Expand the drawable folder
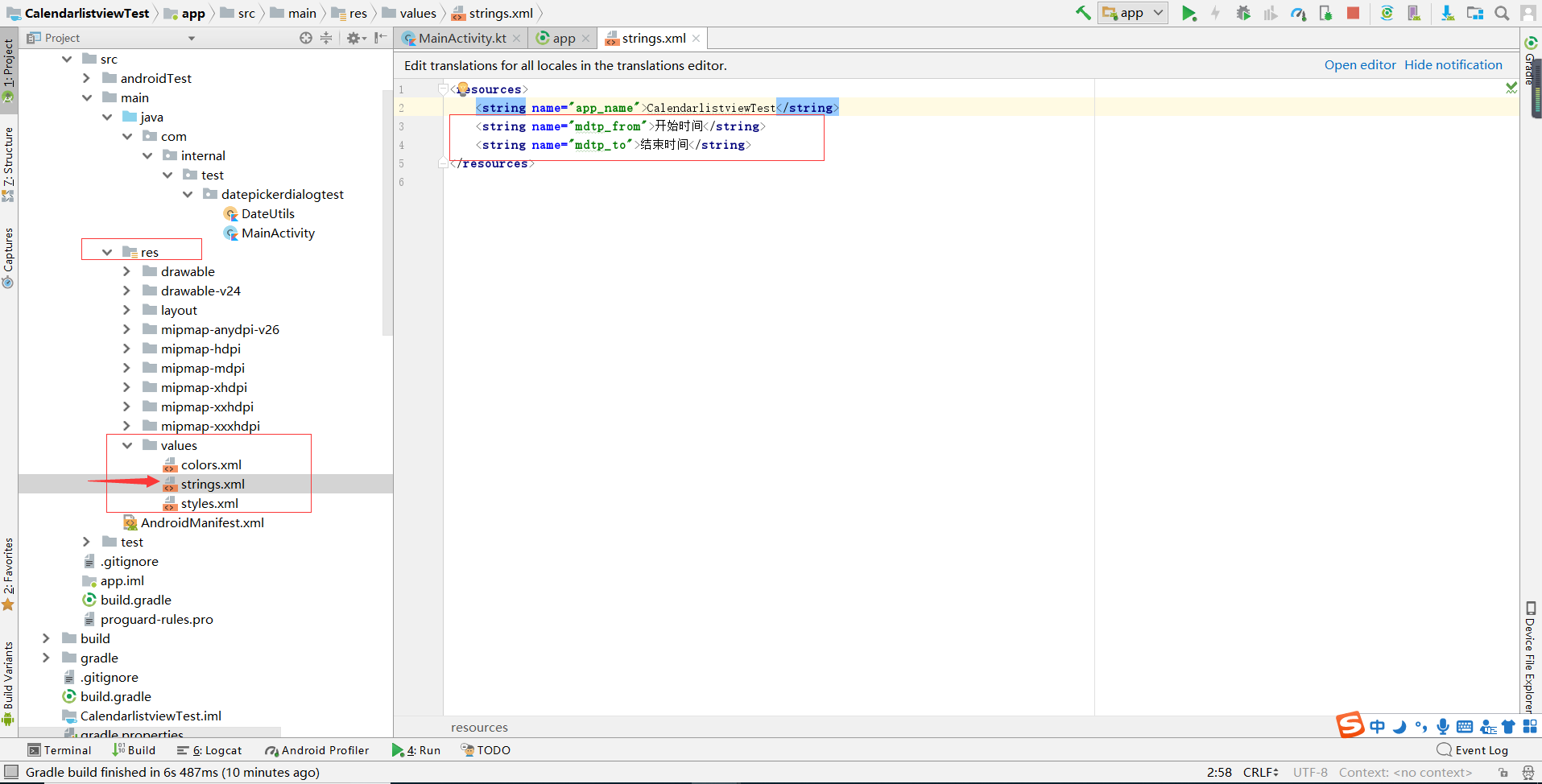The width and height of the screenshot is (1542, 784). [x=127, y=271]
